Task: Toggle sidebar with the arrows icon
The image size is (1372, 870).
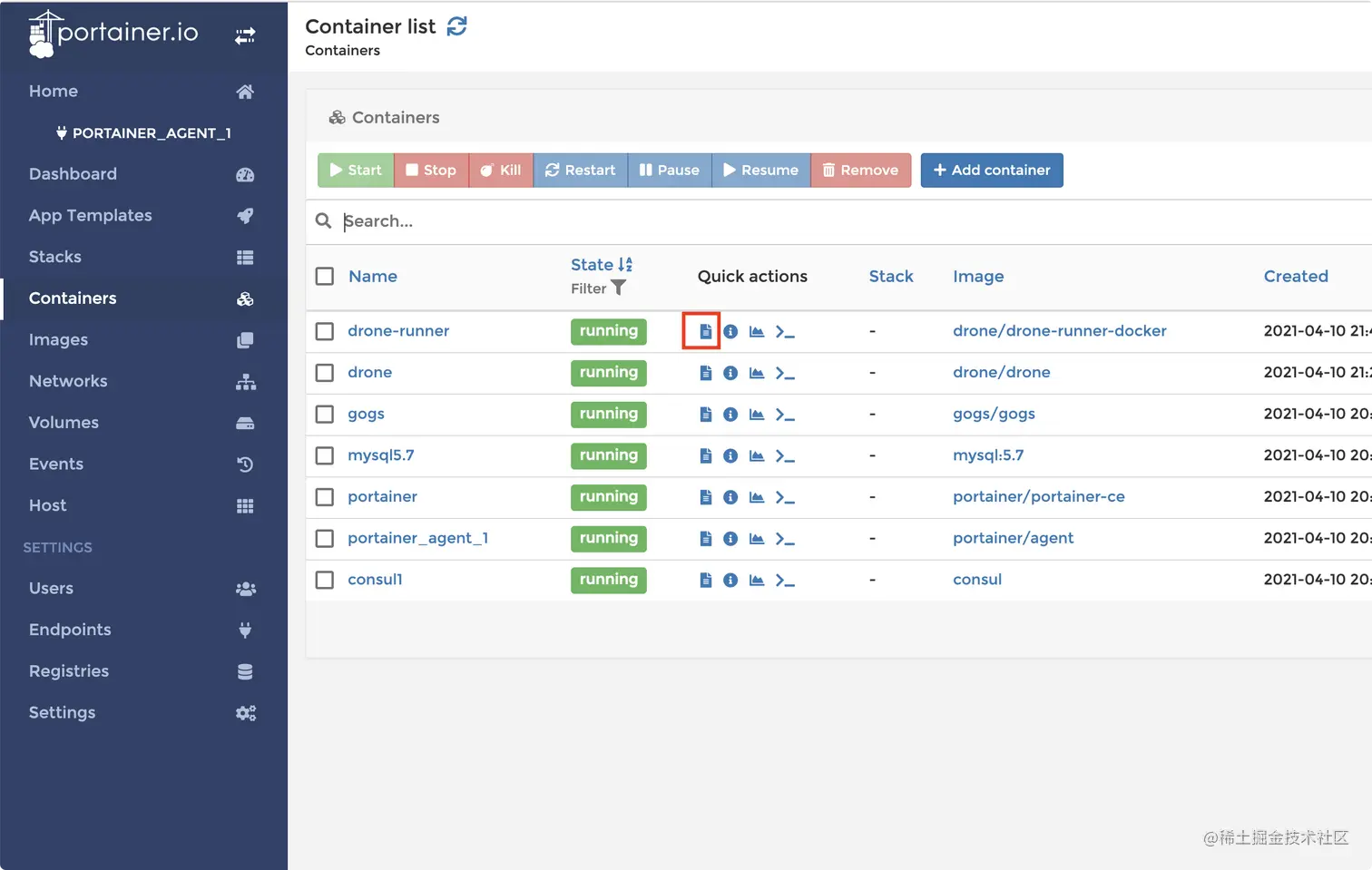Action: (x=245, y=35)
